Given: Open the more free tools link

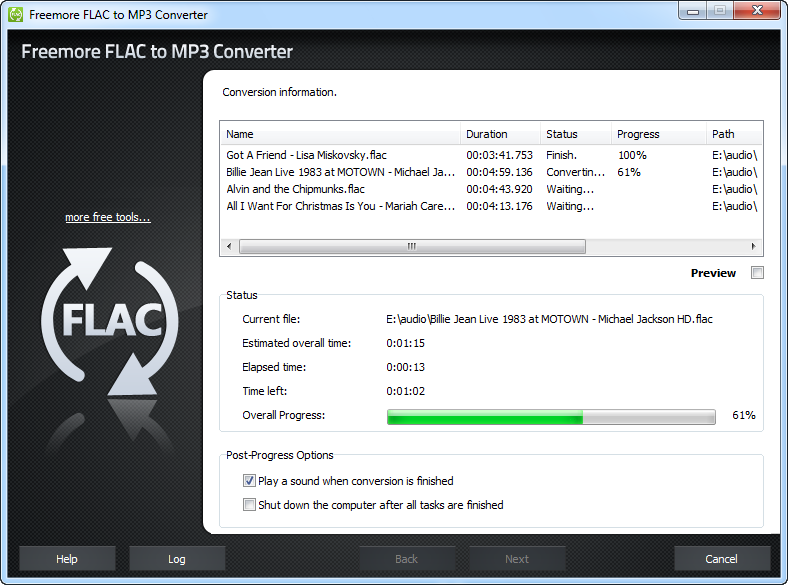Looking at the screenshot, I should pos(108,217).
